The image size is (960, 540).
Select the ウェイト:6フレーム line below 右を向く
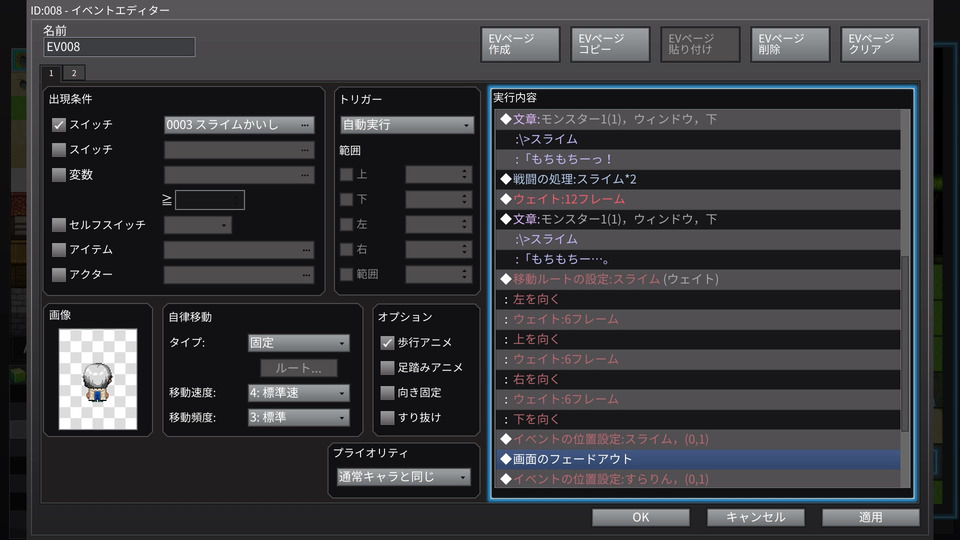698,399
